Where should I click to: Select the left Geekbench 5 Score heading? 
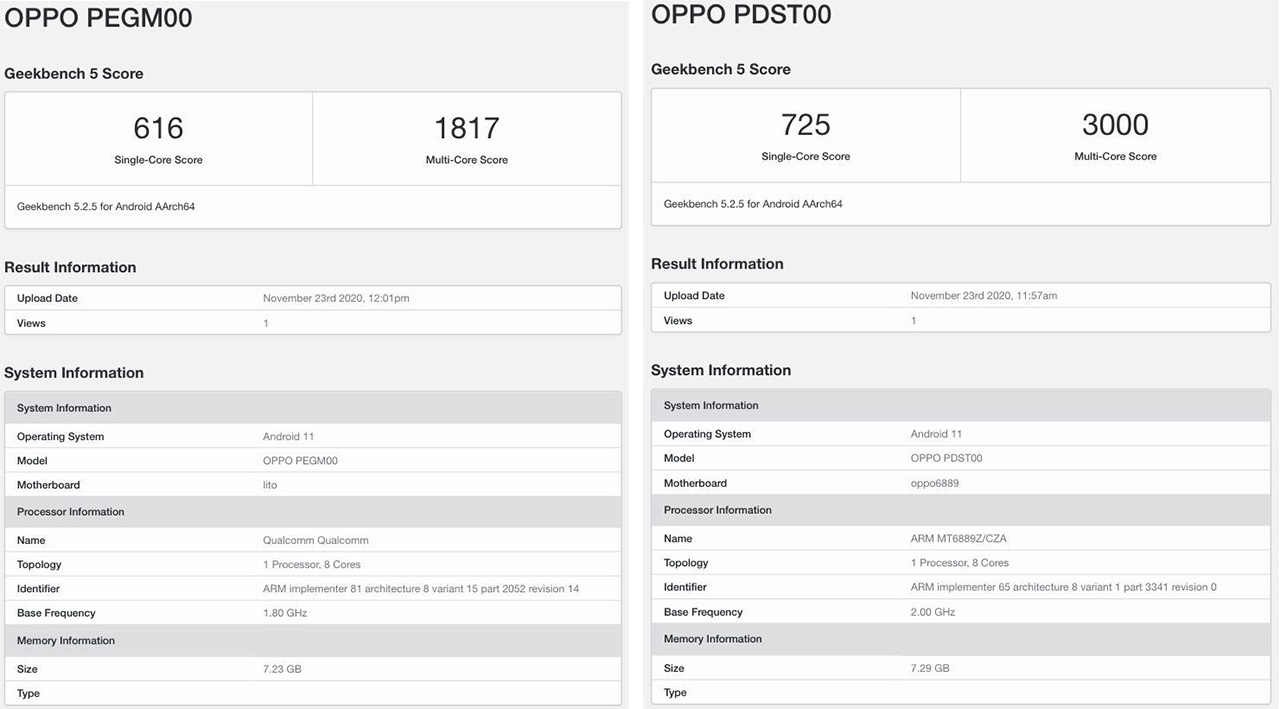(74, 74)
